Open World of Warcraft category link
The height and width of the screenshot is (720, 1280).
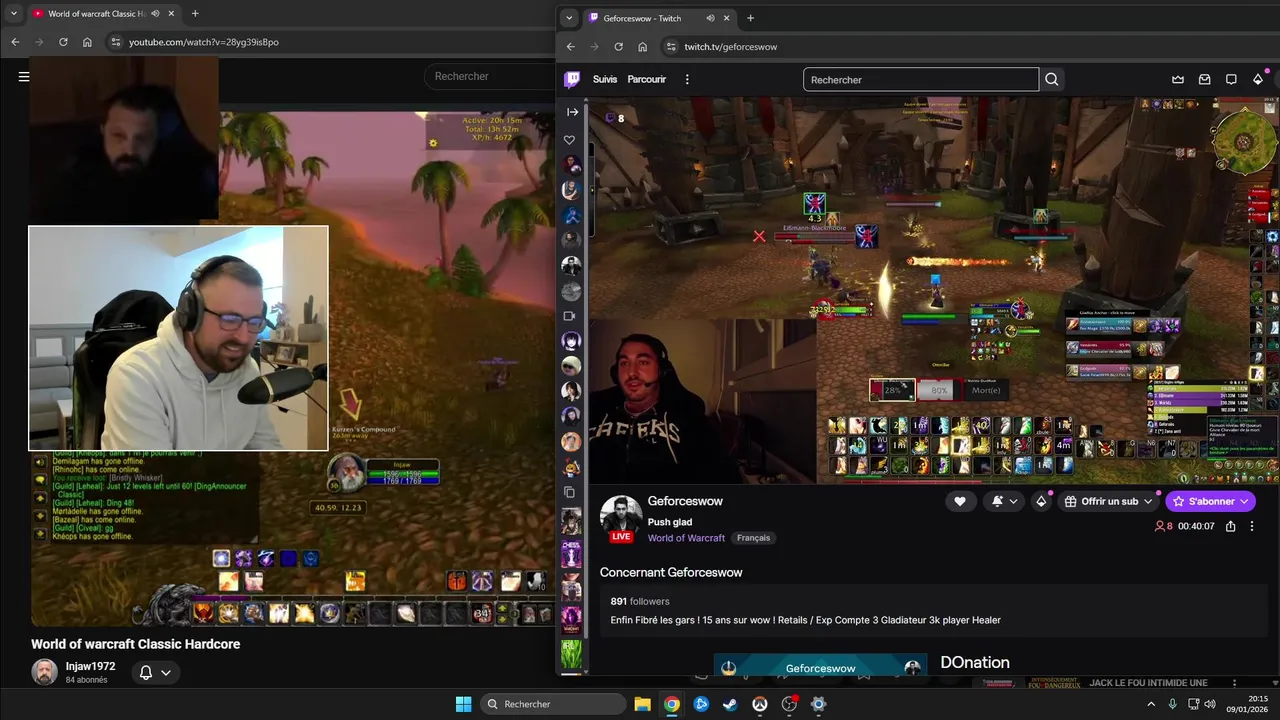(686, 538)
